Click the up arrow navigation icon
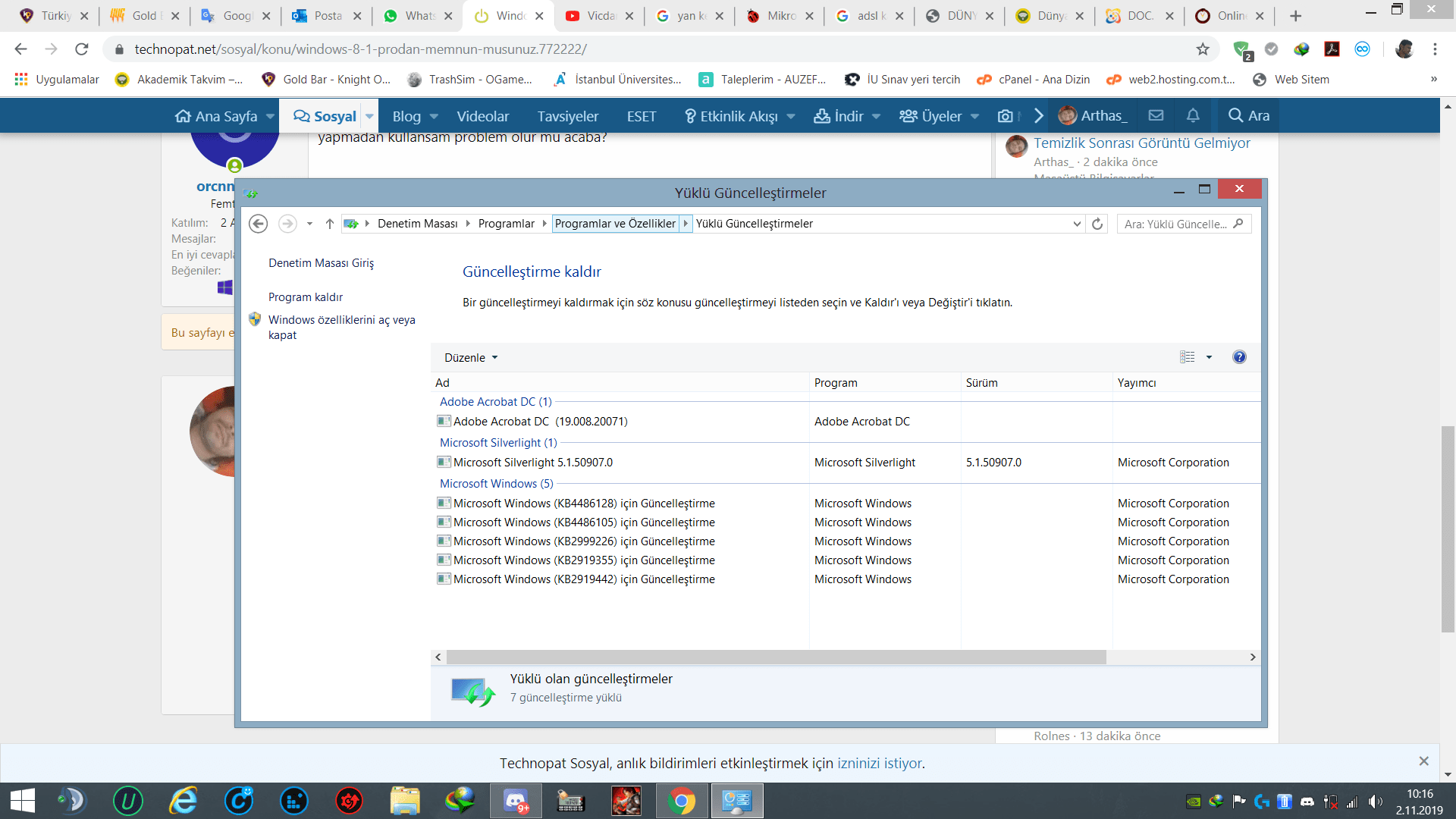 click(329, 224)
